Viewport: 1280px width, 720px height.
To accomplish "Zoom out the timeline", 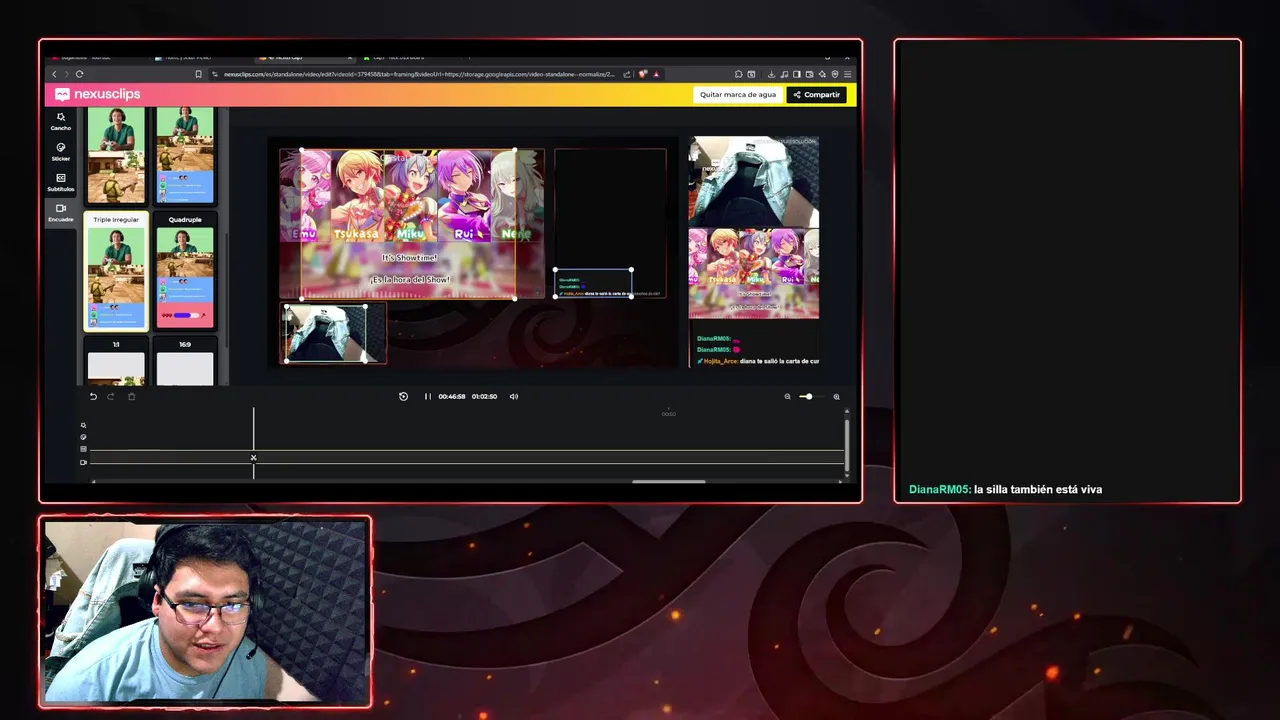I will click(x=787, y=397).
